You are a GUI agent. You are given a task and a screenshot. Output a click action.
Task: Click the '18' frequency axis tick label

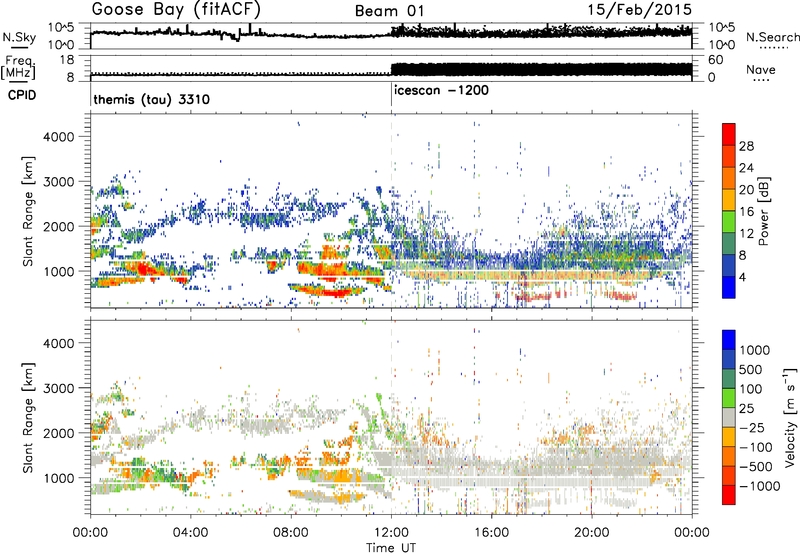[67, 60]
